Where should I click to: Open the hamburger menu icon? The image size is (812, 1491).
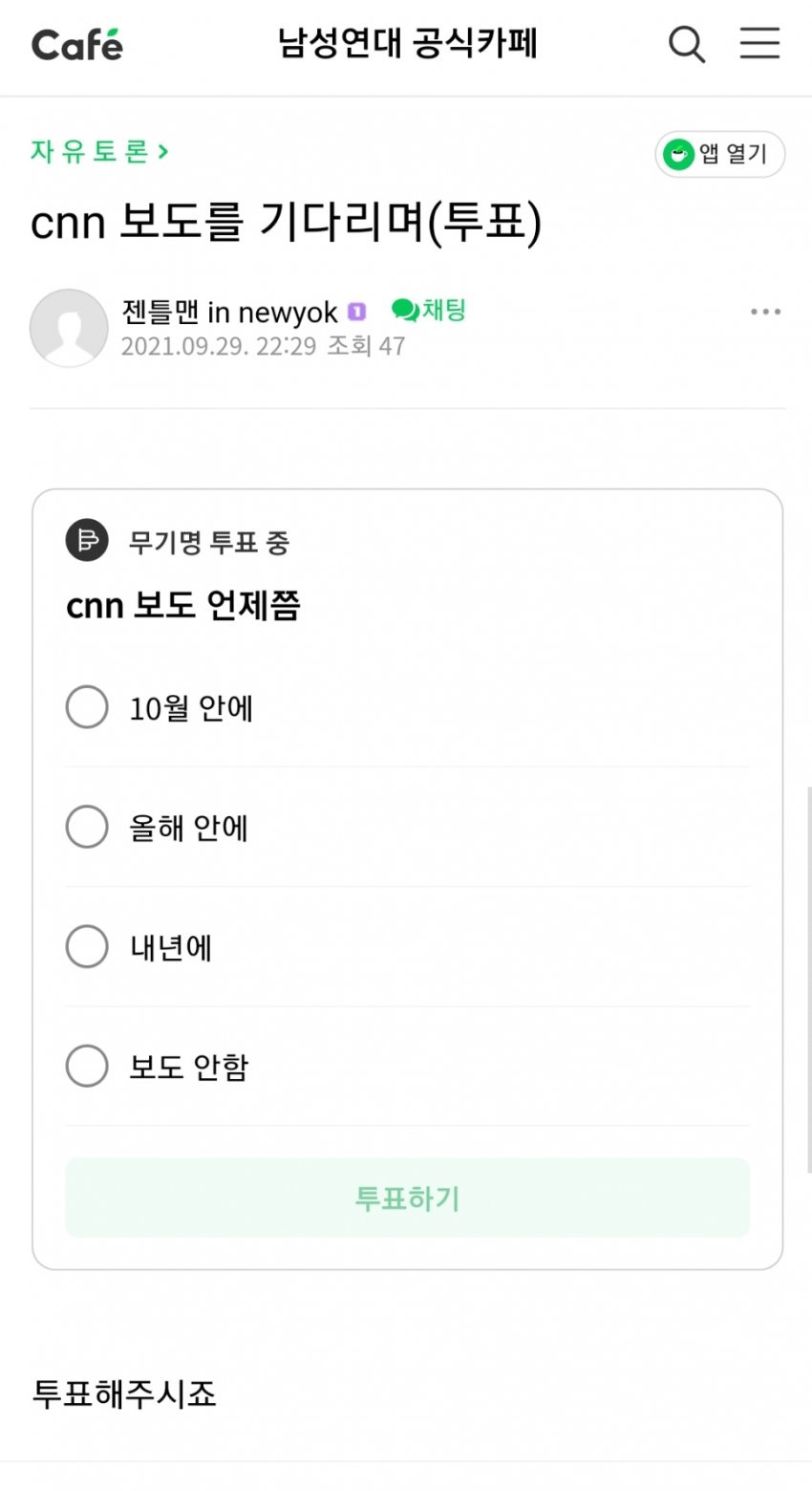tap(759, 43)
